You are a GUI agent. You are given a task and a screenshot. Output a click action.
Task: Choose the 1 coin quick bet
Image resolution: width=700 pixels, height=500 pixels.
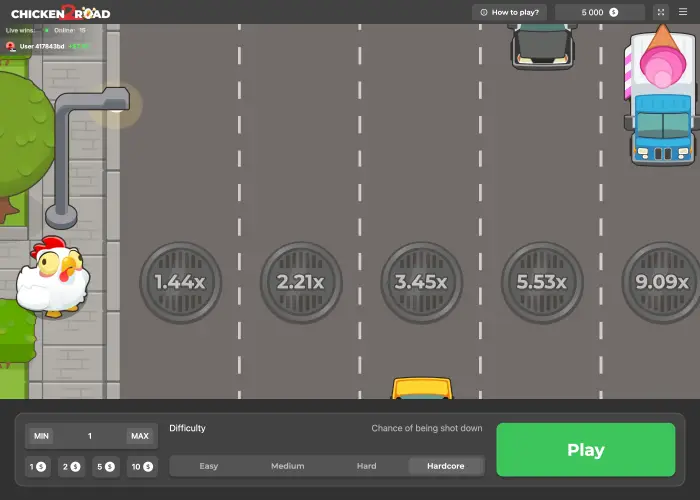38,467
